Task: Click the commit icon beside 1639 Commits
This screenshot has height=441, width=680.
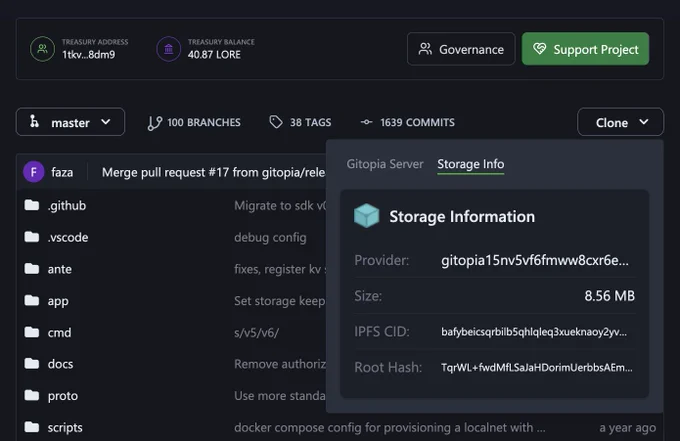Action: tap(366, 122)
